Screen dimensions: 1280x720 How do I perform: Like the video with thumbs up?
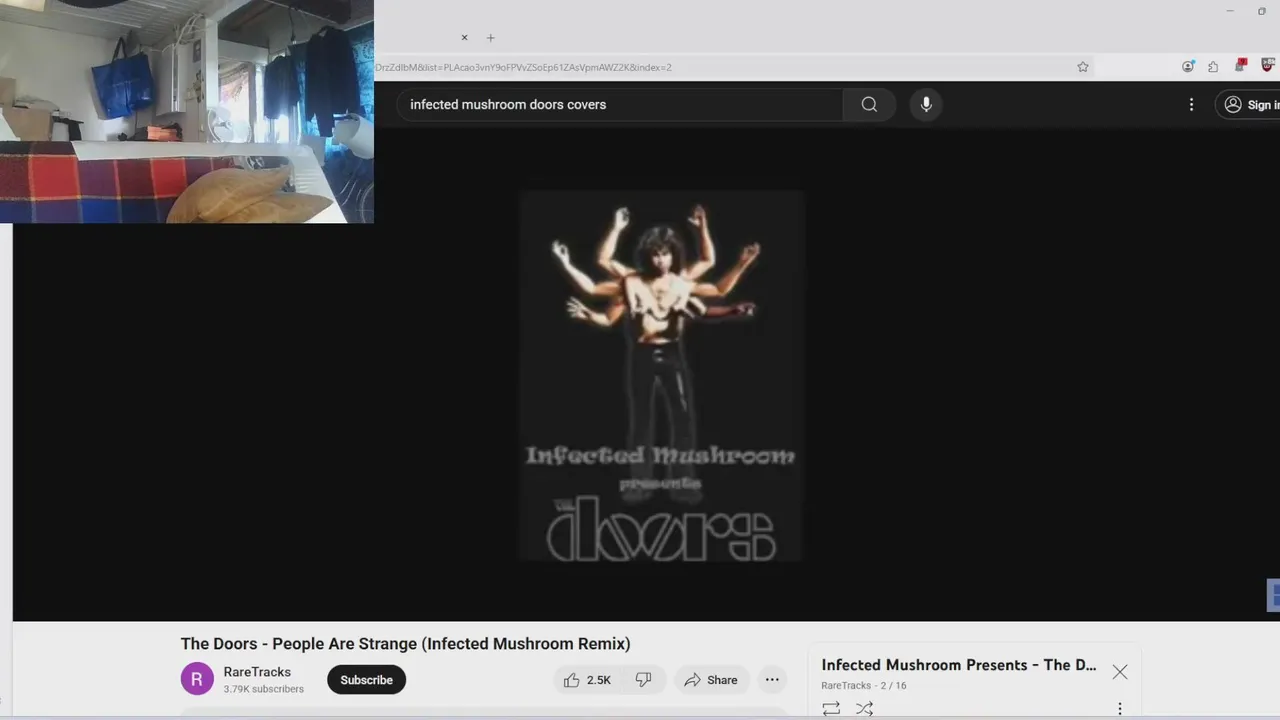tap(587, 680)
